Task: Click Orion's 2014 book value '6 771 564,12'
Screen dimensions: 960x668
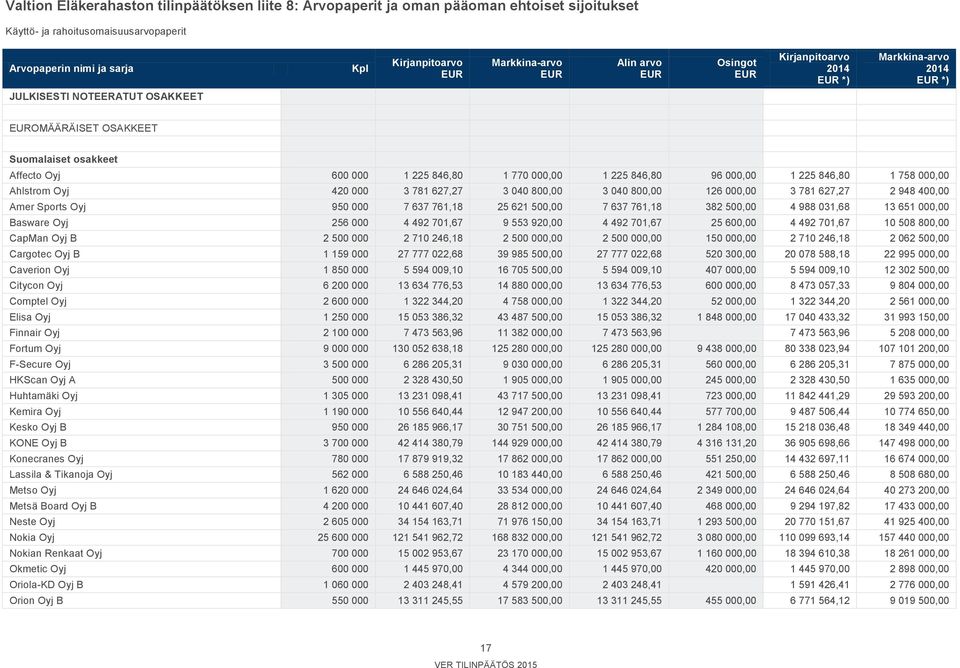Action: click(820, 601)
